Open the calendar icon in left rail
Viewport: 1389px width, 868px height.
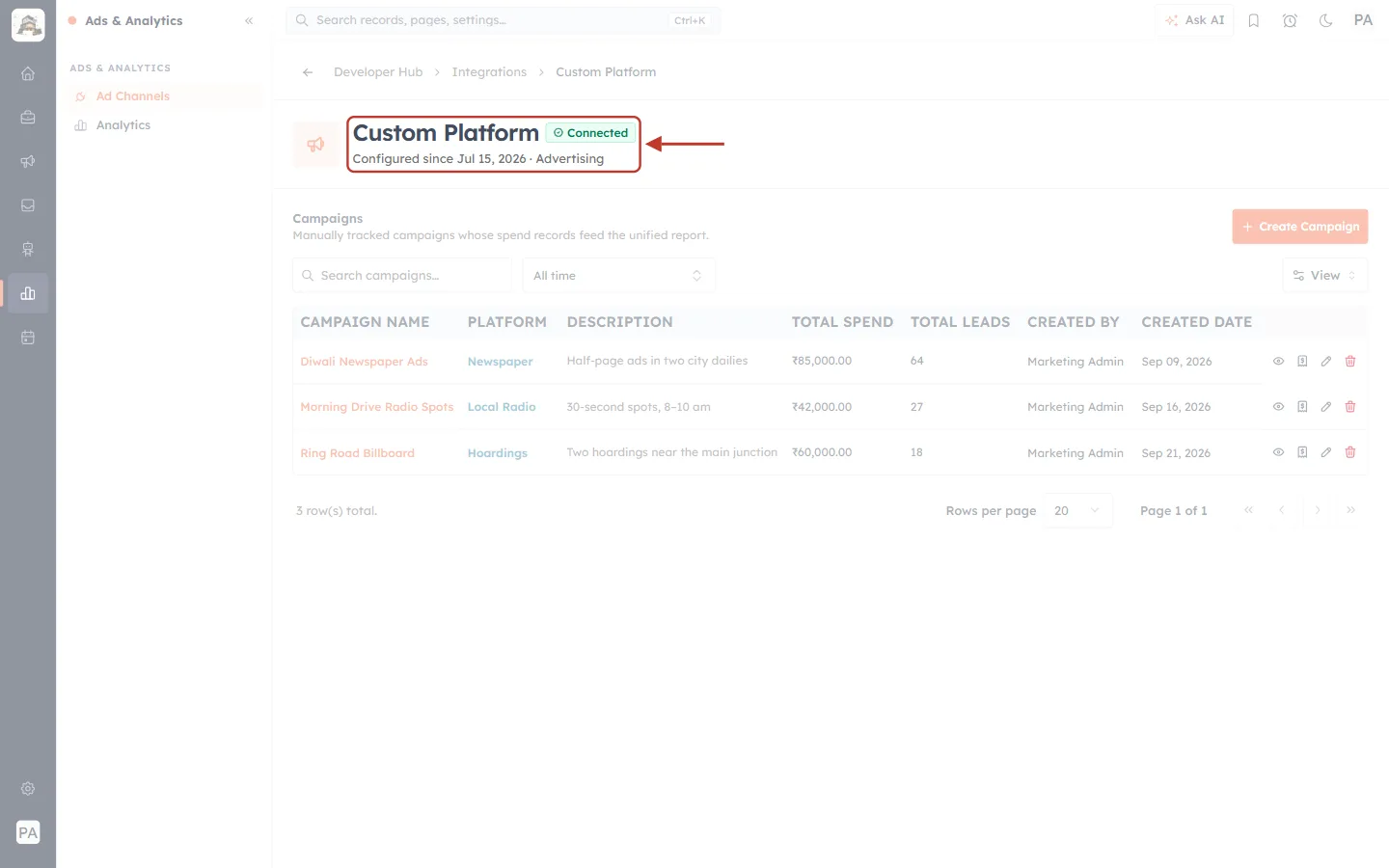28,338
